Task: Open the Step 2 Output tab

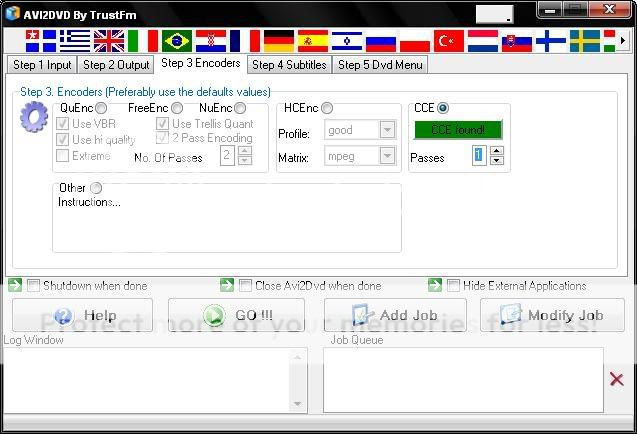Action: [116, 65]
